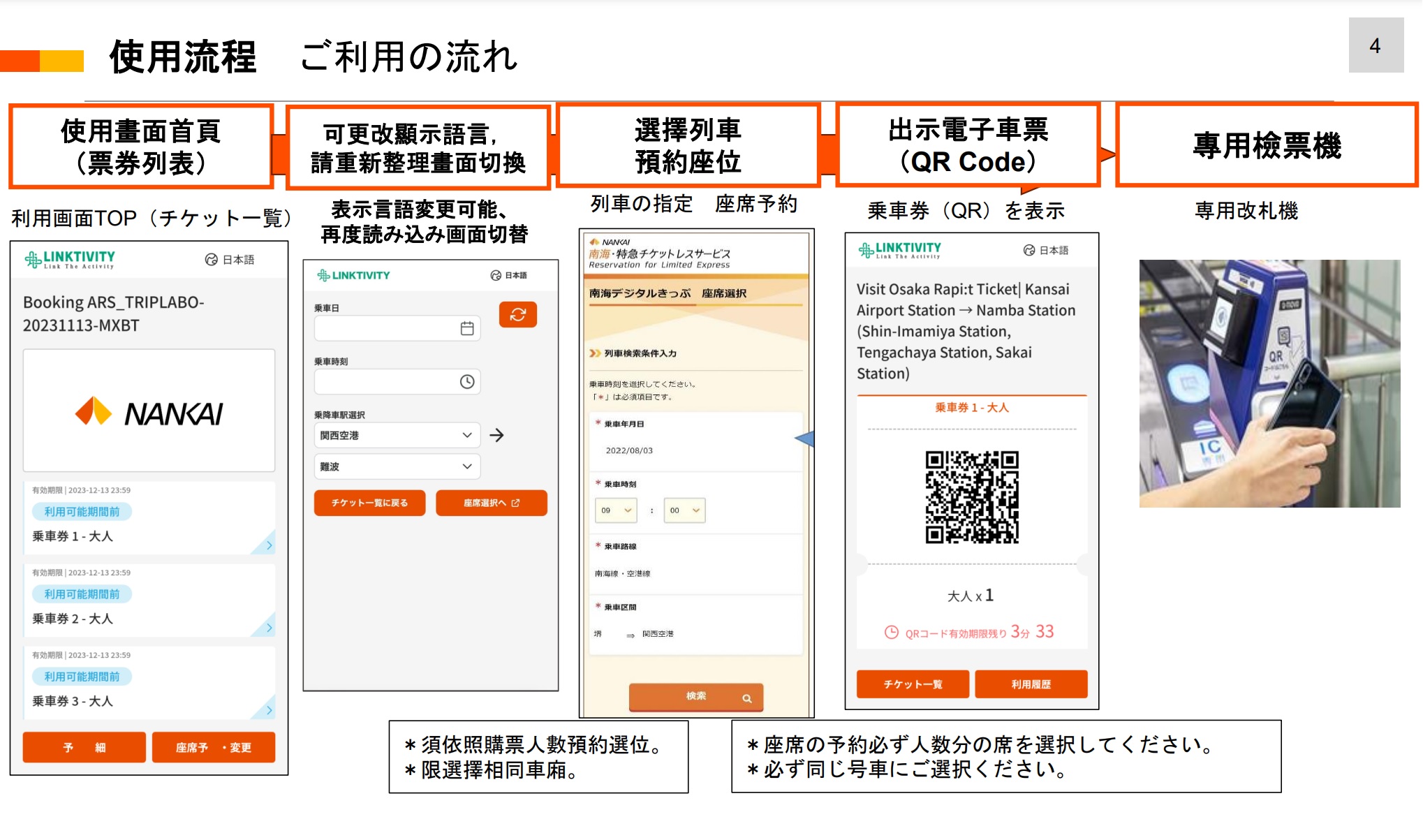Viewport: 1423px width, 840px height.
Task: Click the slide page number 4
Action: click(x=1376, y=45)
